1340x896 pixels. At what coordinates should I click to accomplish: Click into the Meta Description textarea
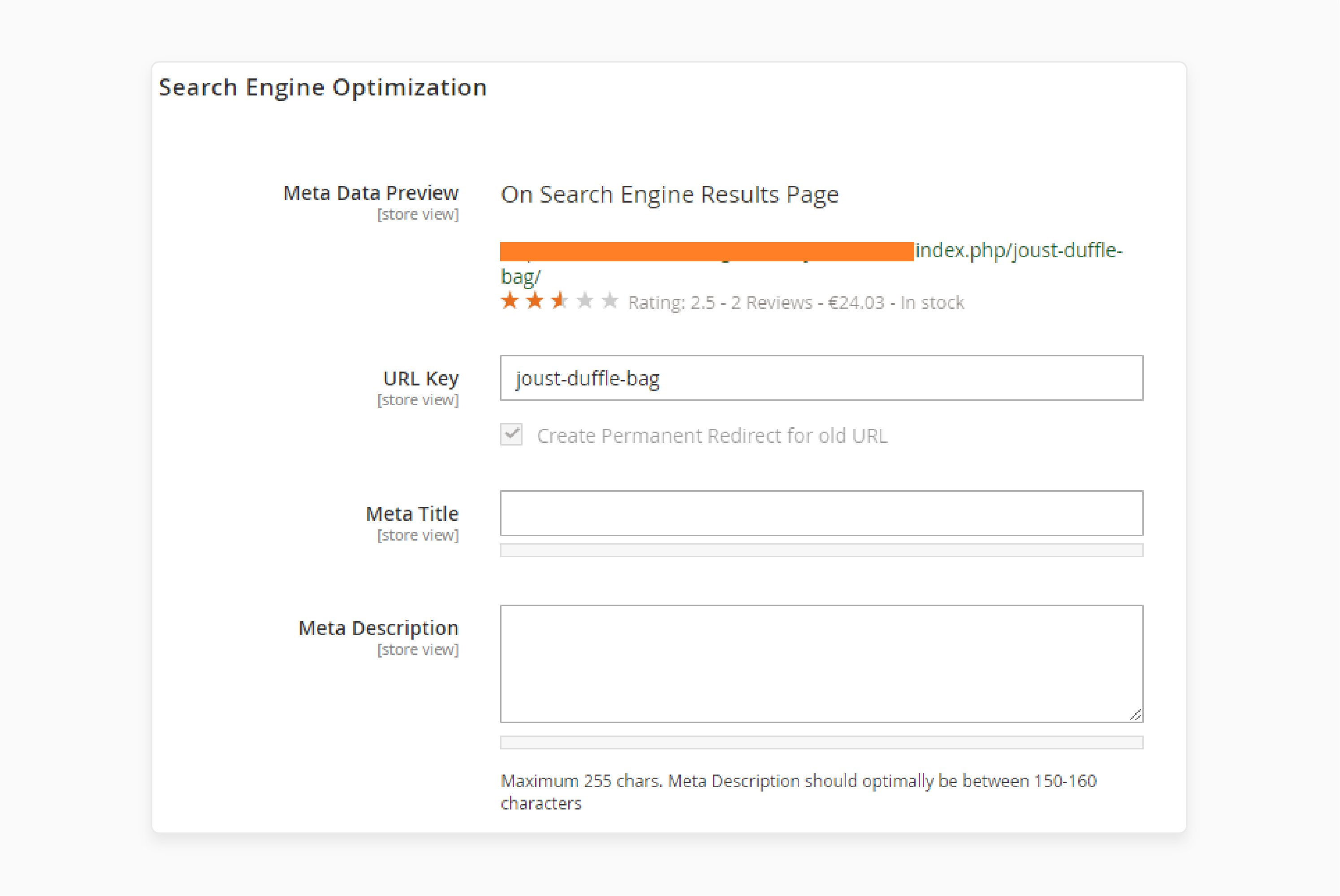[821, 663]
